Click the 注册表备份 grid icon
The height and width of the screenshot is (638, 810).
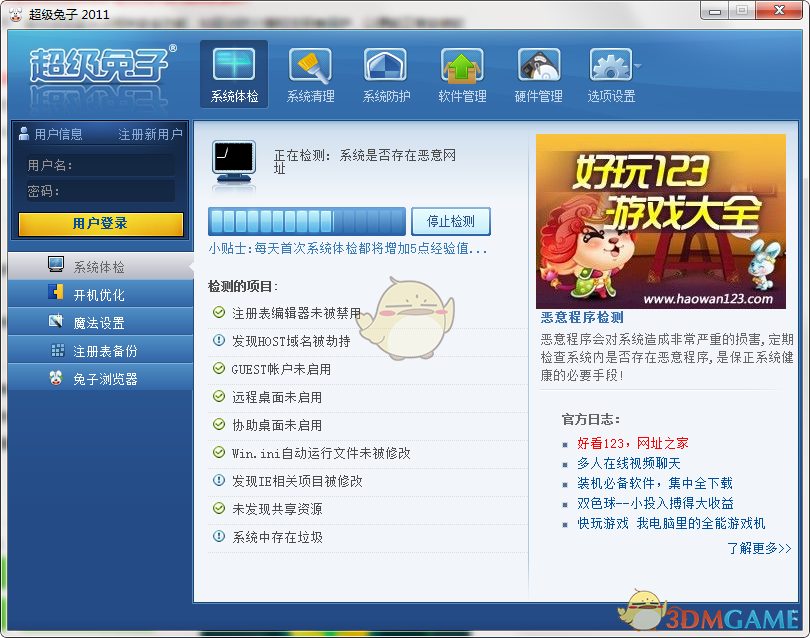tap(58, 350)
